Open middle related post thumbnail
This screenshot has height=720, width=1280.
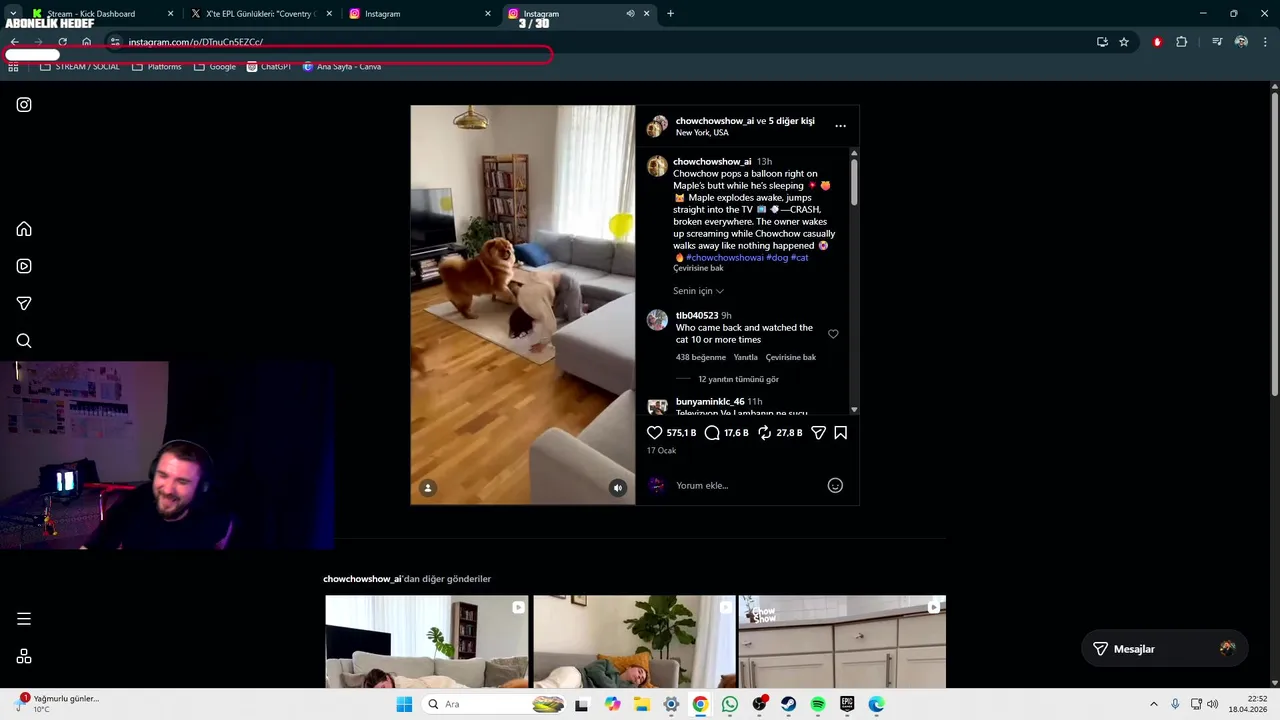pyautogui.click(x=634, y=642)
